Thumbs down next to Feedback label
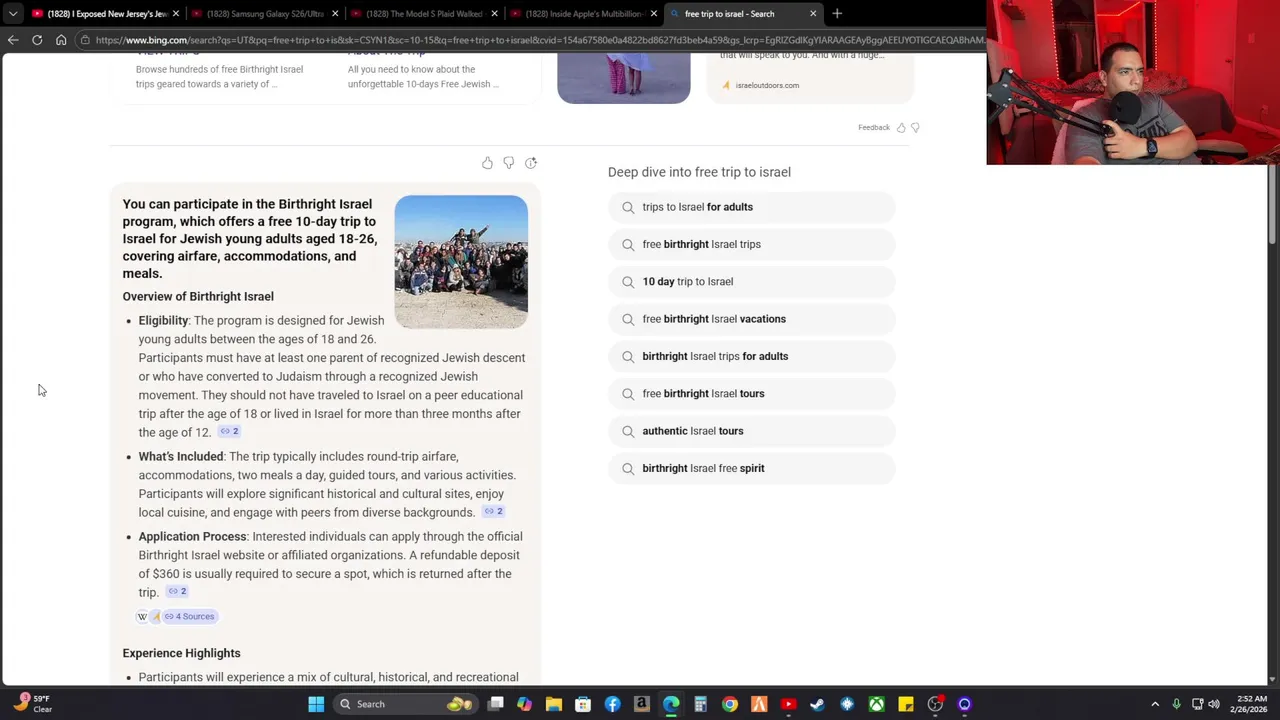This screenshot has width=1280, height=720. pos(915,128)
